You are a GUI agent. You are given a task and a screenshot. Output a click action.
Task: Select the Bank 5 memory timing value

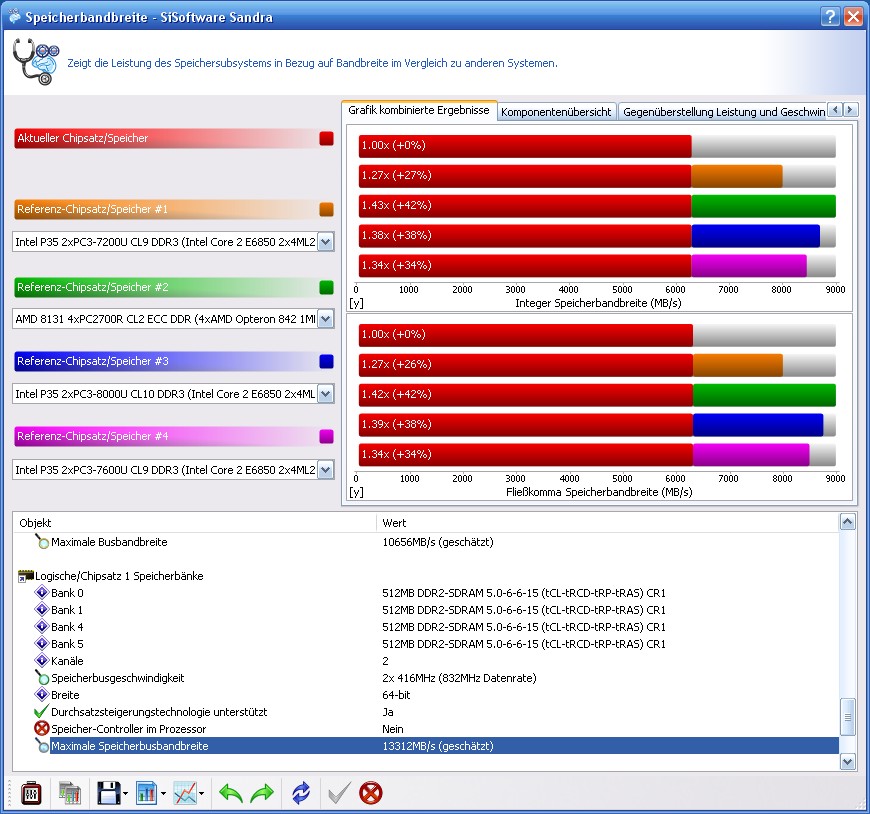point(523,644)
